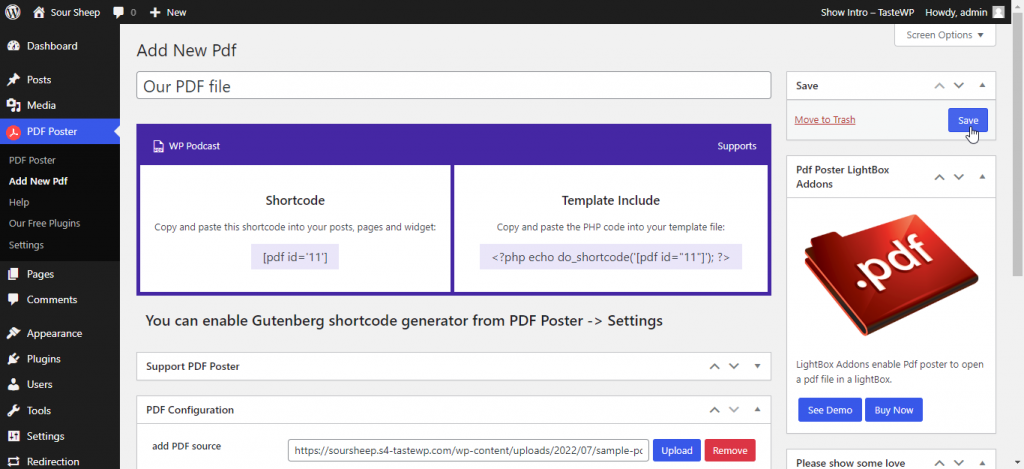Move LightBox Addons box down
The height and width of the screenshot is (469, 1024).
959,177
